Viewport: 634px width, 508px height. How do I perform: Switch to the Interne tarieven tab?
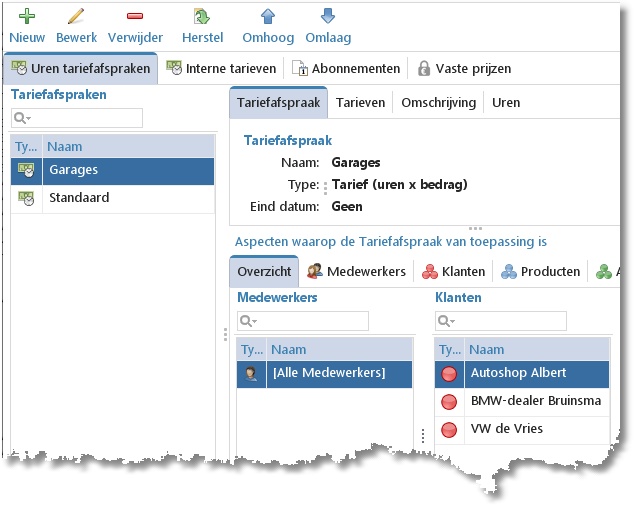coord(221,68)
